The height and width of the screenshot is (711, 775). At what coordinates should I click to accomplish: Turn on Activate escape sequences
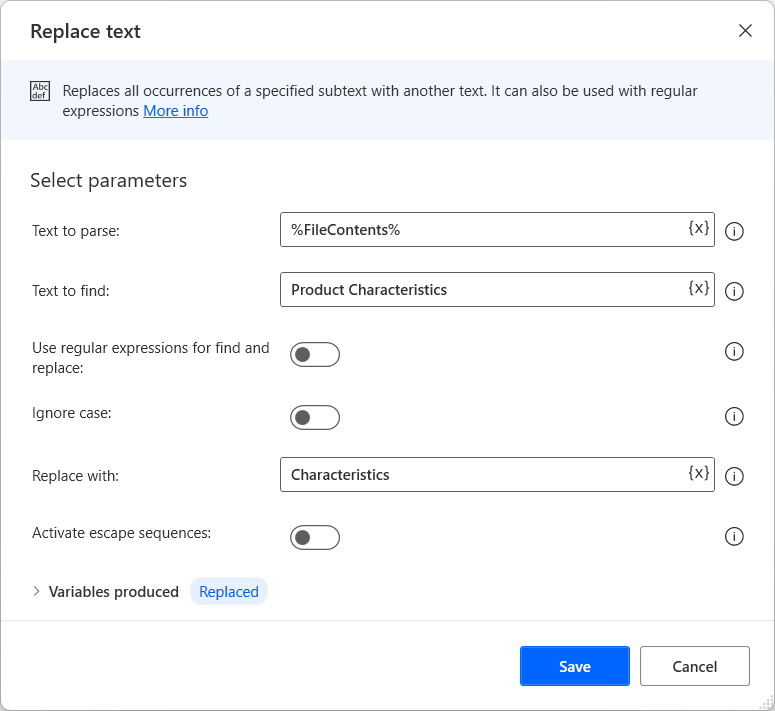315,538
